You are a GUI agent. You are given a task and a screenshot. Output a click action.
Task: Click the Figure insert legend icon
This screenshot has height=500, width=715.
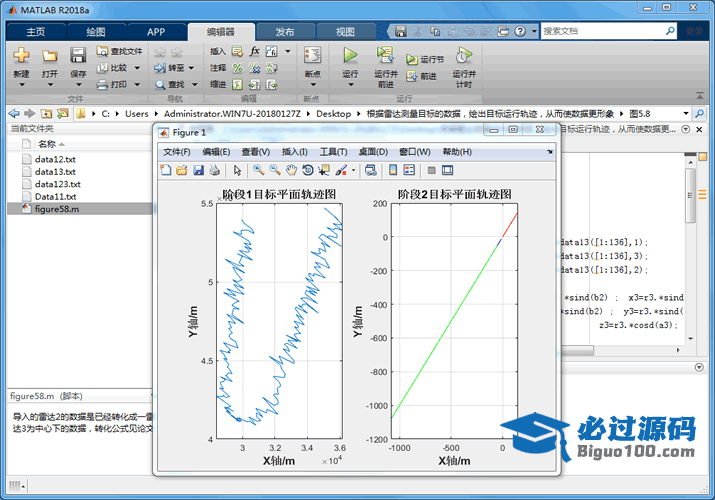(x=409, y=170)
